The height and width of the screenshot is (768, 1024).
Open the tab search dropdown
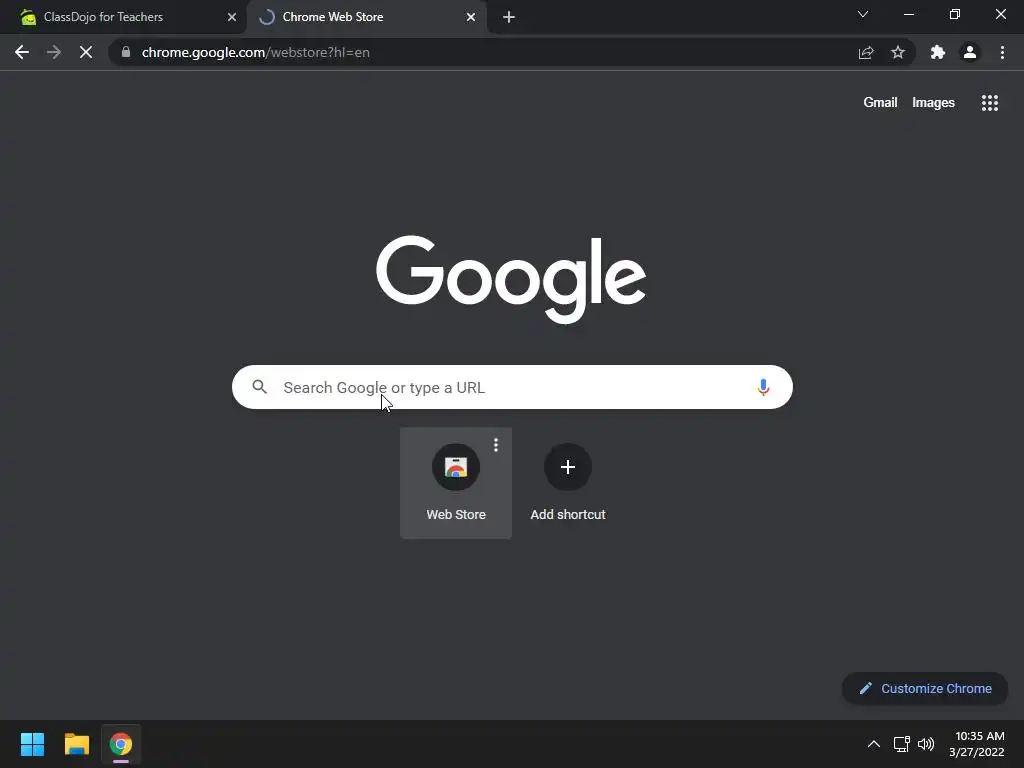(x=863, y=14)
